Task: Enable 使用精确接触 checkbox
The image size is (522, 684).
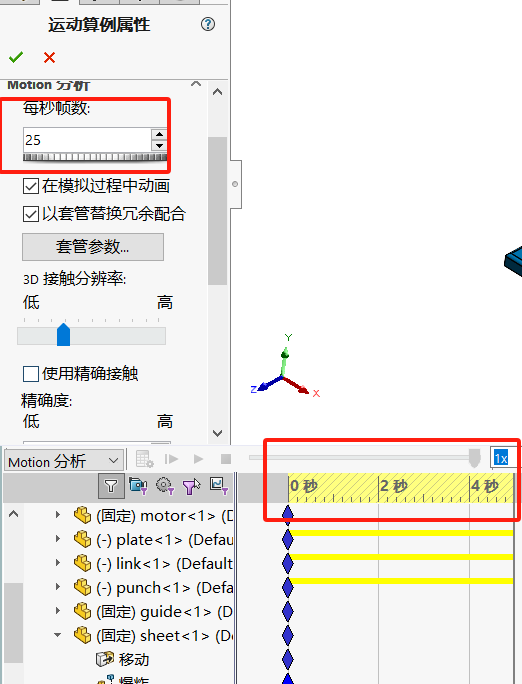Action: pos(31,374)
